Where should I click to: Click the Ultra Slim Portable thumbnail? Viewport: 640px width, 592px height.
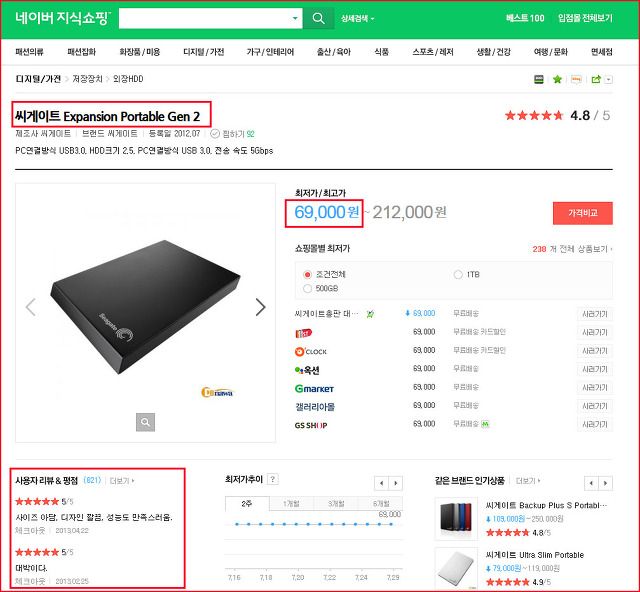456,568
